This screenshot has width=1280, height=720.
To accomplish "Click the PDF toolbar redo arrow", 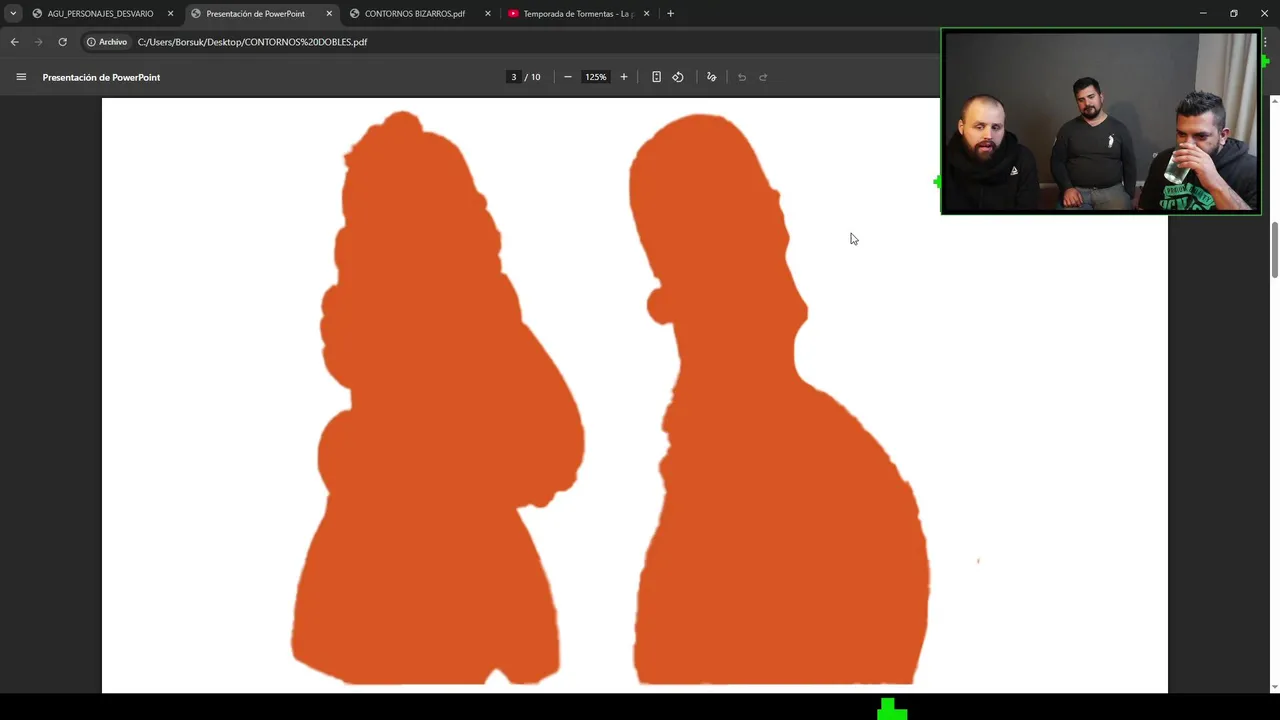I will click(x=763, y=77).
